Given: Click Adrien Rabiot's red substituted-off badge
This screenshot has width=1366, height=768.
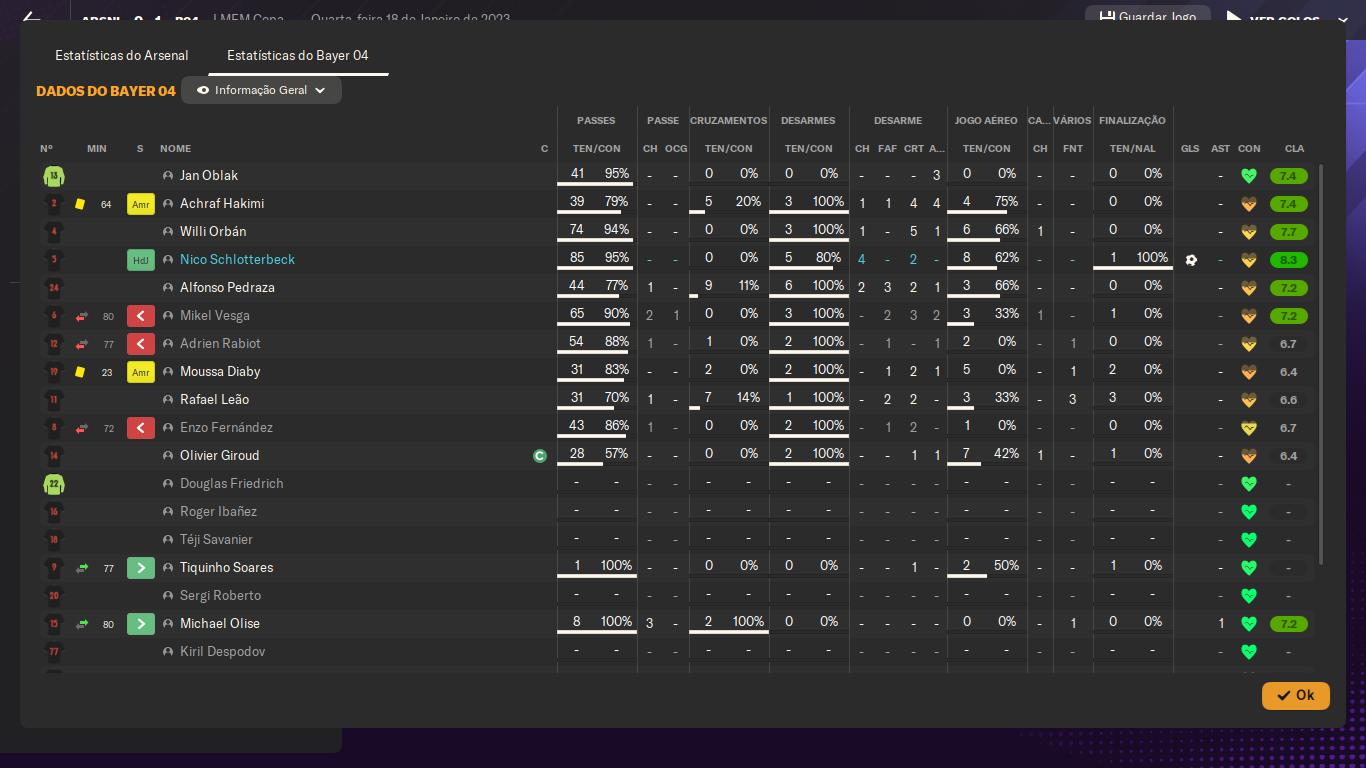Looking at the screenshot, I should tap(141, 344).
